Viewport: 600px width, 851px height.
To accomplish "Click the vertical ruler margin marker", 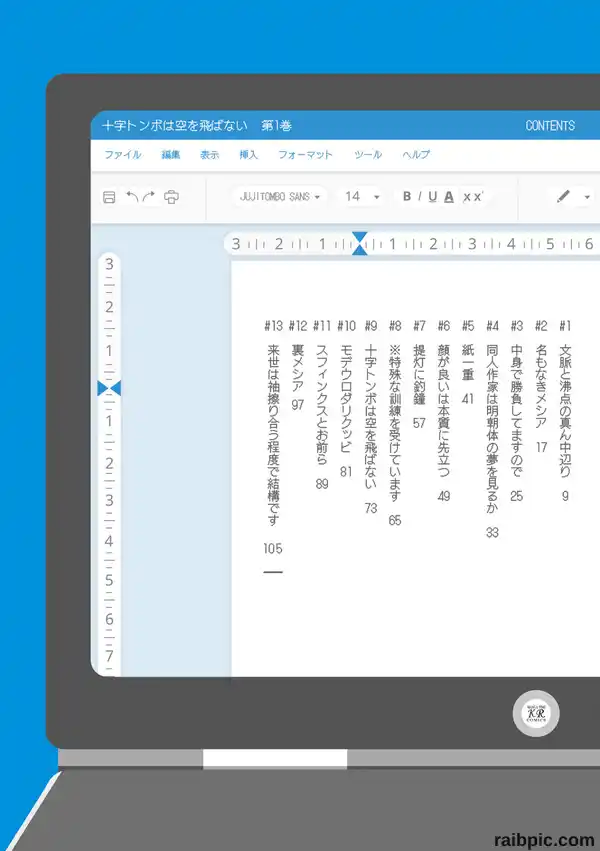I will tap(109, 388).
